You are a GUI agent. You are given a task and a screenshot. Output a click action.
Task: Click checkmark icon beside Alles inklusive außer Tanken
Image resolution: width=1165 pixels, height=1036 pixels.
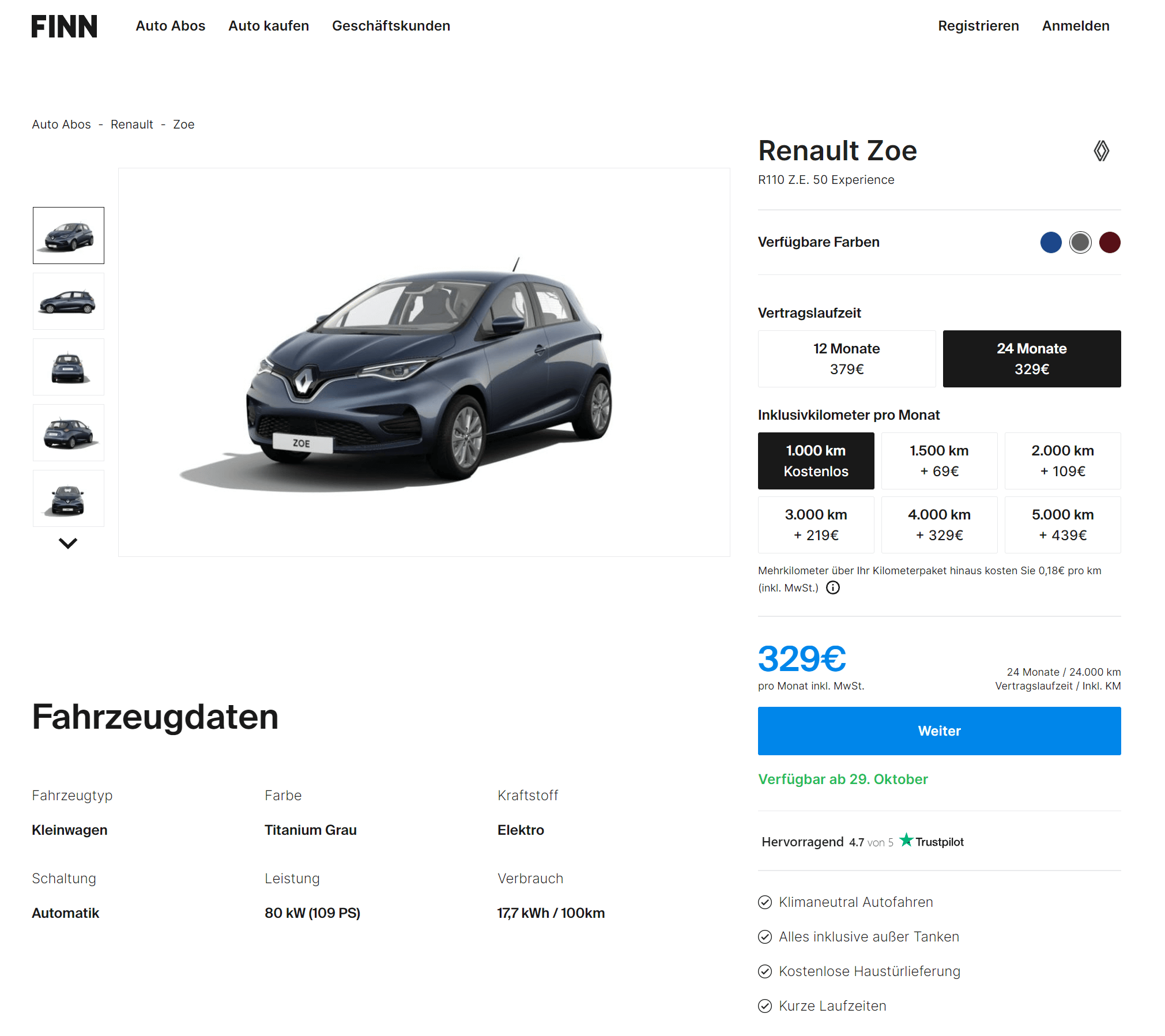pos(765,937)
